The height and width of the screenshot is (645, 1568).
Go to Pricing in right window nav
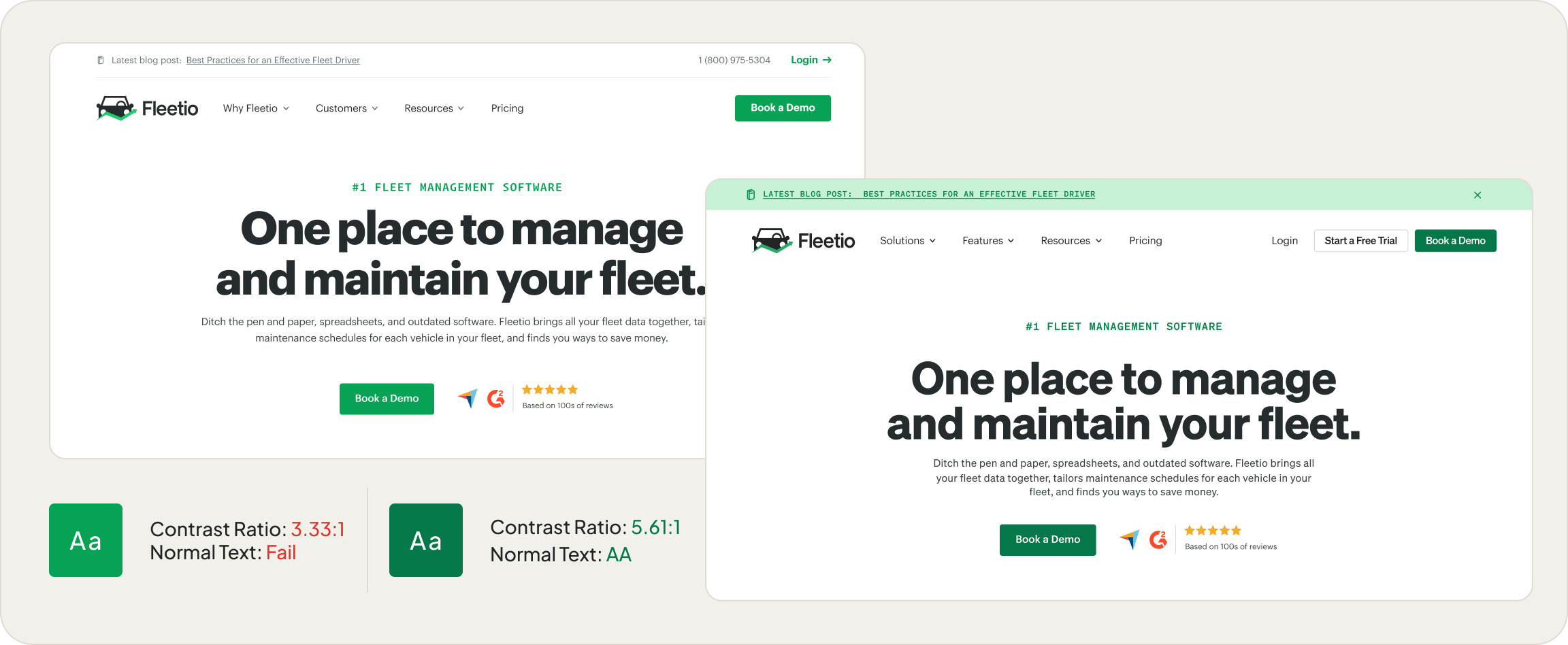click(x=1145, y=241)
